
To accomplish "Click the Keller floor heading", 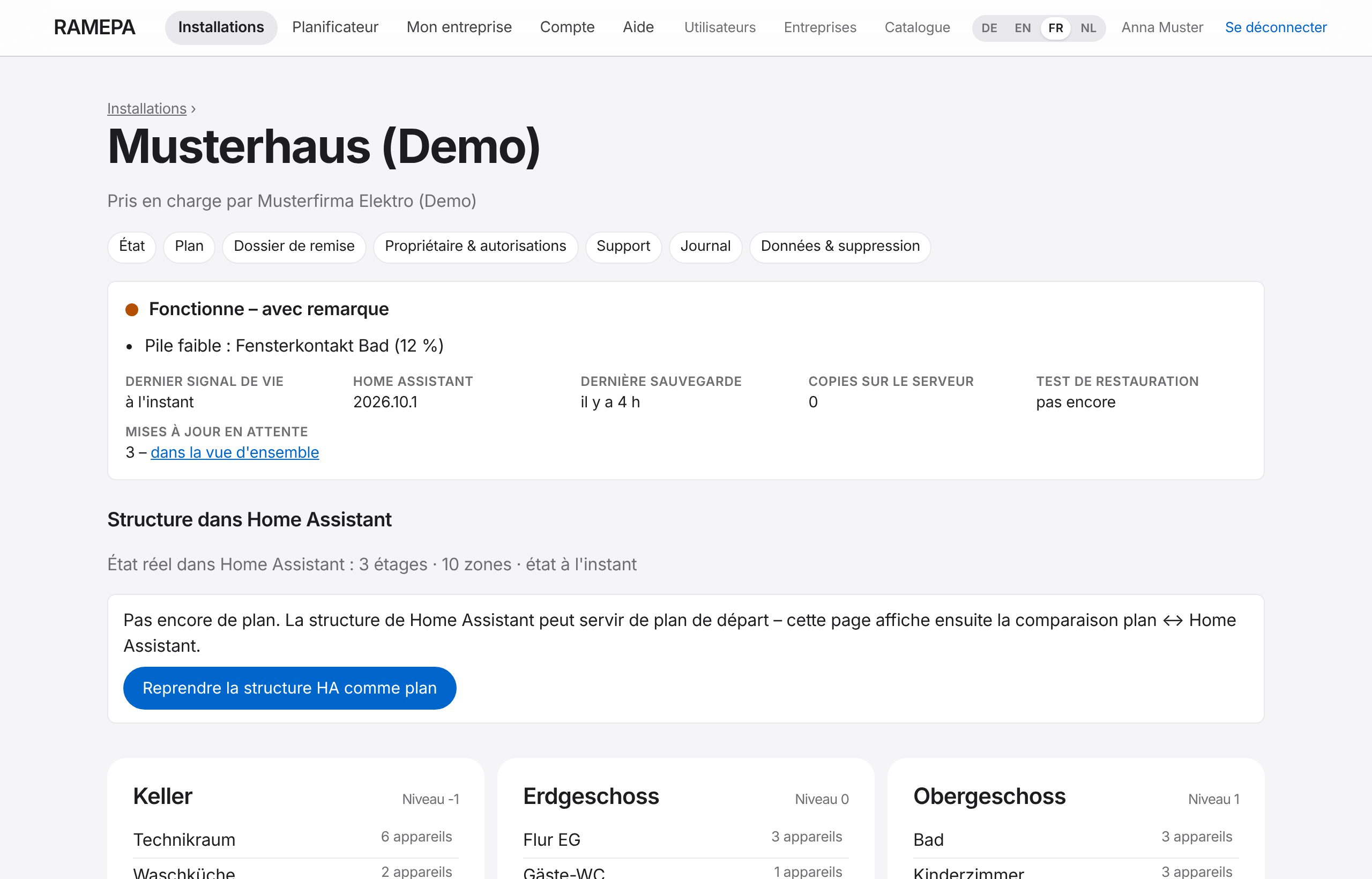I will pyautogui.click(x=162, y=796).
